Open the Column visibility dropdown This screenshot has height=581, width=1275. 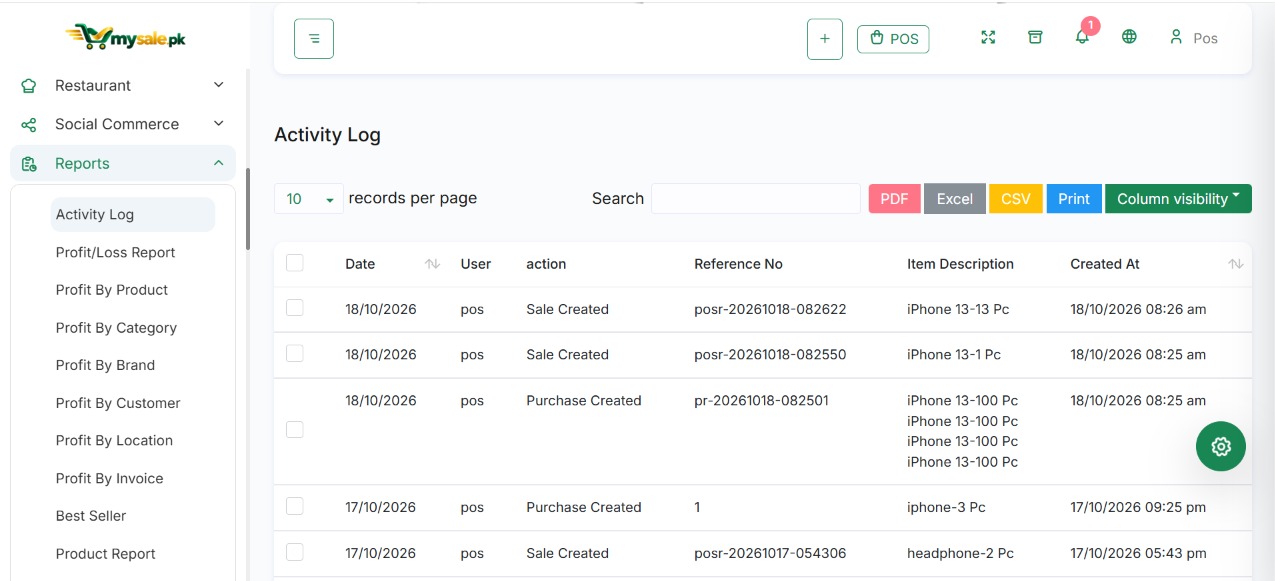tap(1178, 199)
